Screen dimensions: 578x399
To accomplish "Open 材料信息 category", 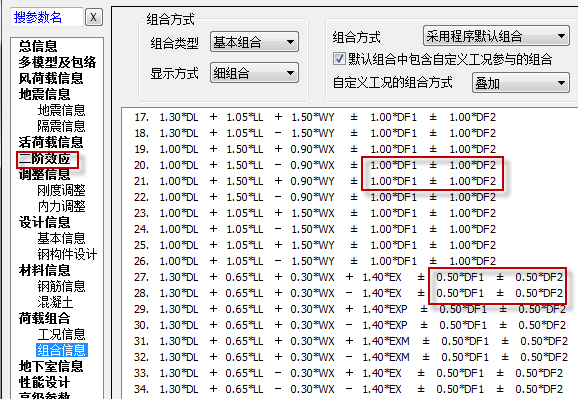I will (44, 270).
